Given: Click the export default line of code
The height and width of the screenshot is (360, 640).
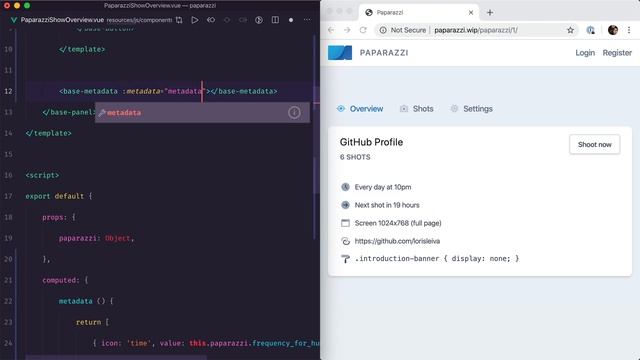Looking at the screenshot, I should [x=59, y=196].
